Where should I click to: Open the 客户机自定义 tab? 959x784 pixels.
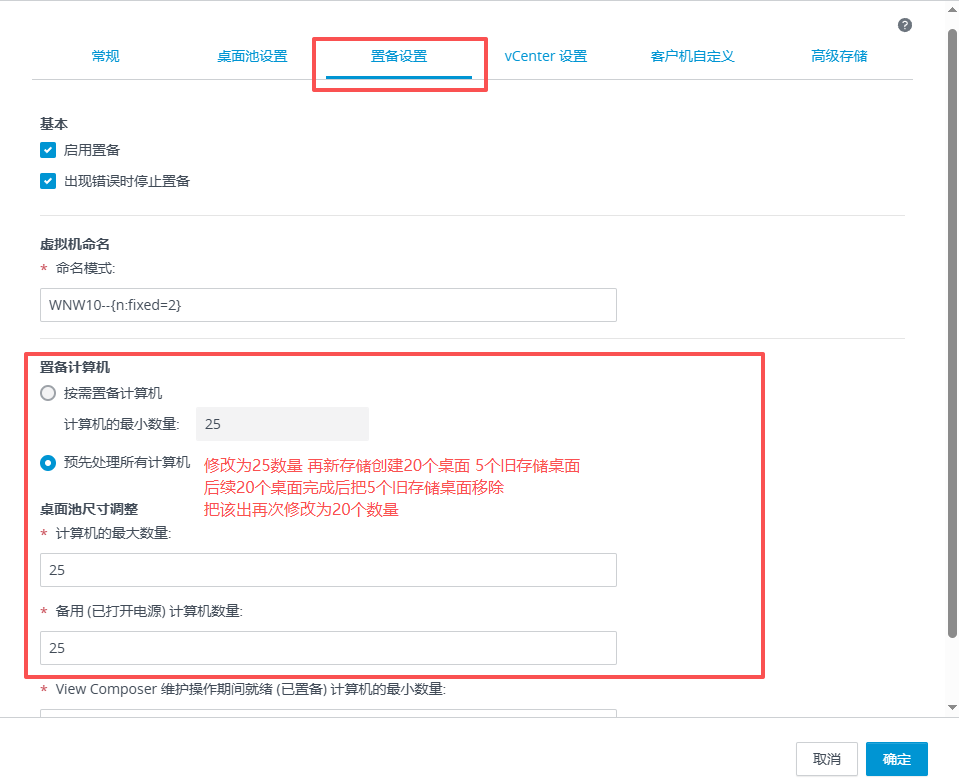click(692, 56)
